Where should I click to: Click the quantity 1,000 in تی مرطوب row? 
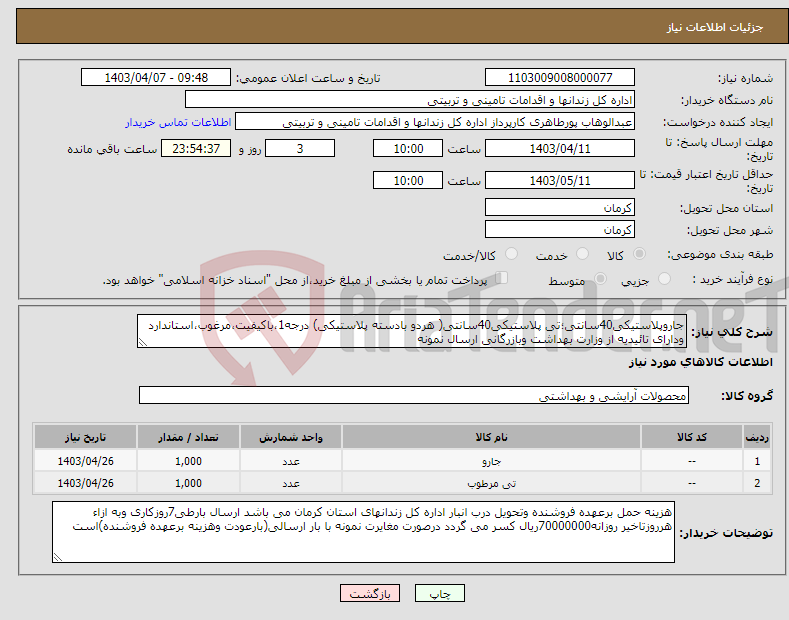tap(188, 483)
